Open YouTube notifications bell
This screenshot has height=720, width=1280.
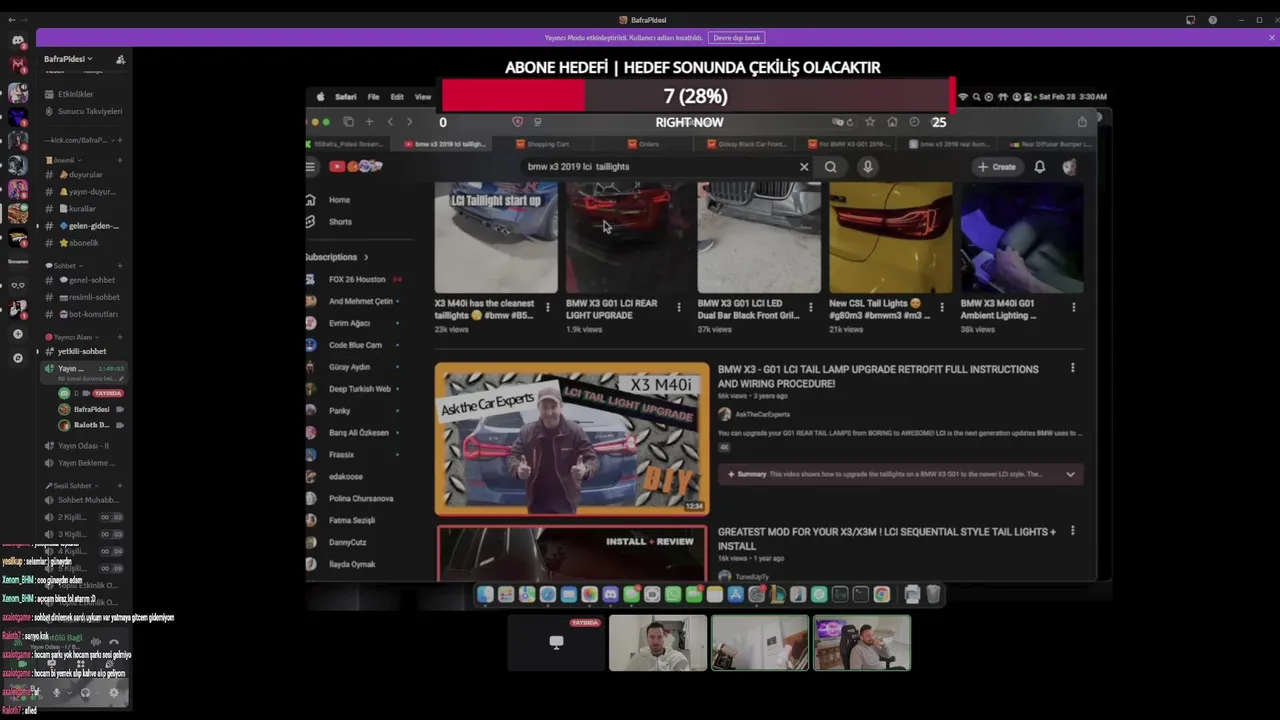(x=1040, y=167)
